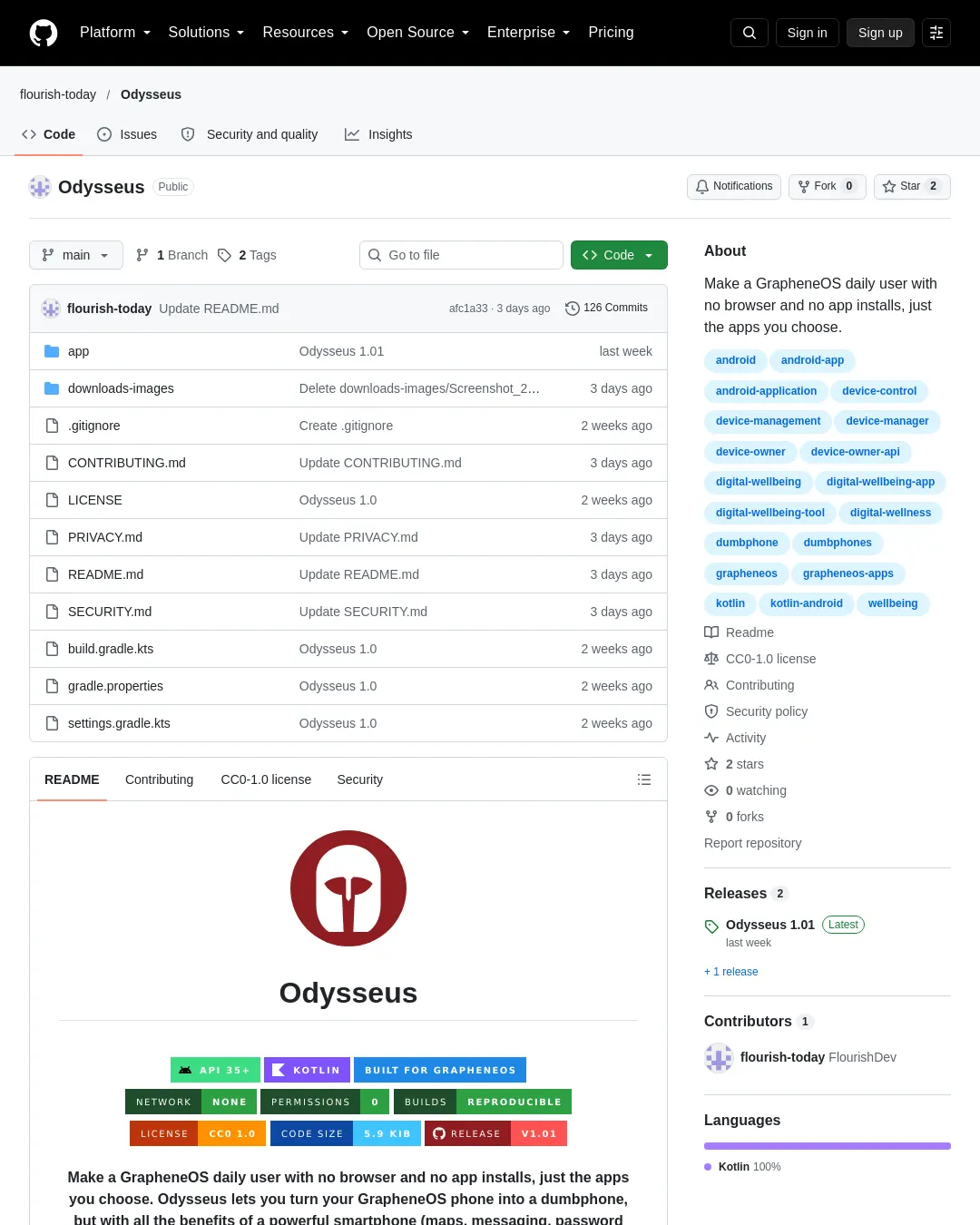Expand the Resources menu
980x1225 pixels.
click(306, 33)
